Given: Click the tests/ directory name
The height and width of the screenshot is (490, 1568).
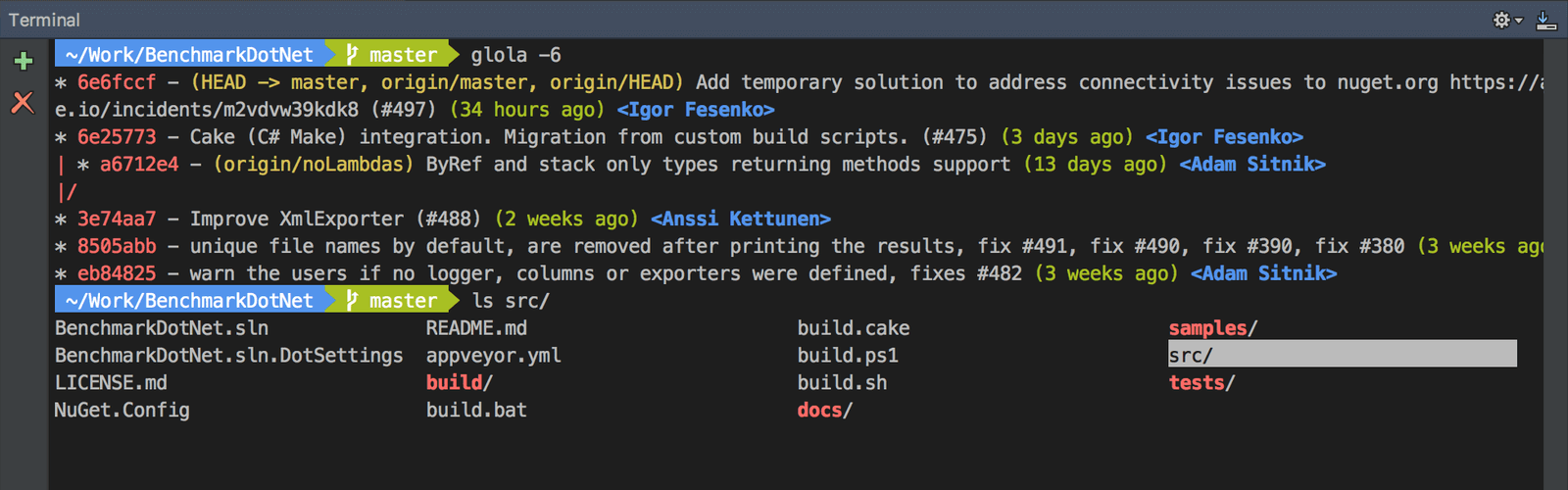Looking at the screenshot, I should pos(1201,383).
